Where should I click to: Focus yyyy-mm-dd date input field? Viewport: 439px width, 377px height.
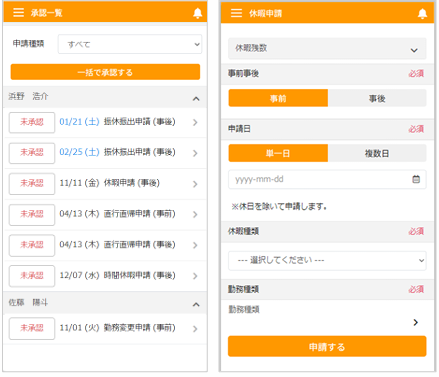coord(327,179)
